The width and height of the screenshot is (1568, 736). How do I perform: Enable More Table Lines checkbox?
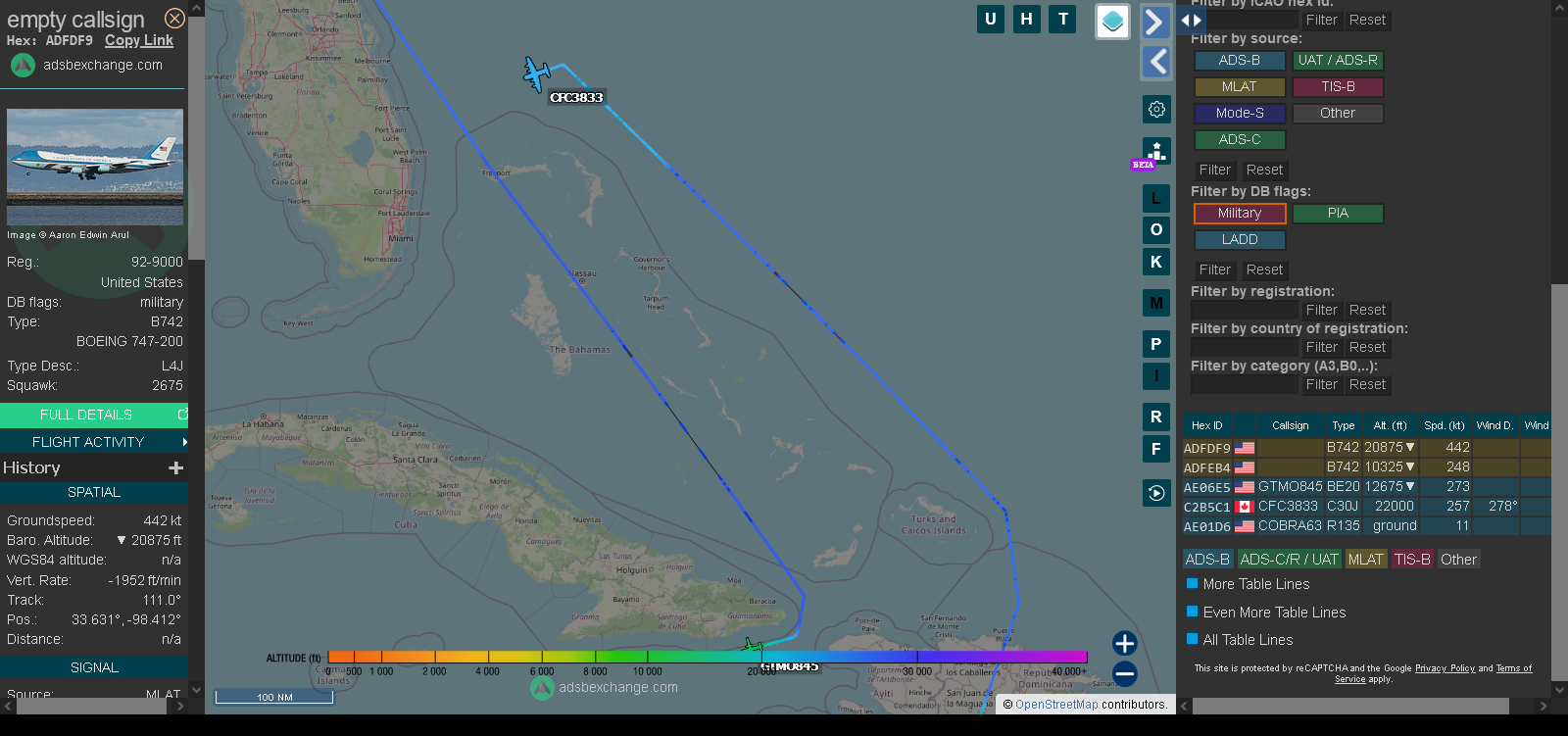(x=1193, y=583)
